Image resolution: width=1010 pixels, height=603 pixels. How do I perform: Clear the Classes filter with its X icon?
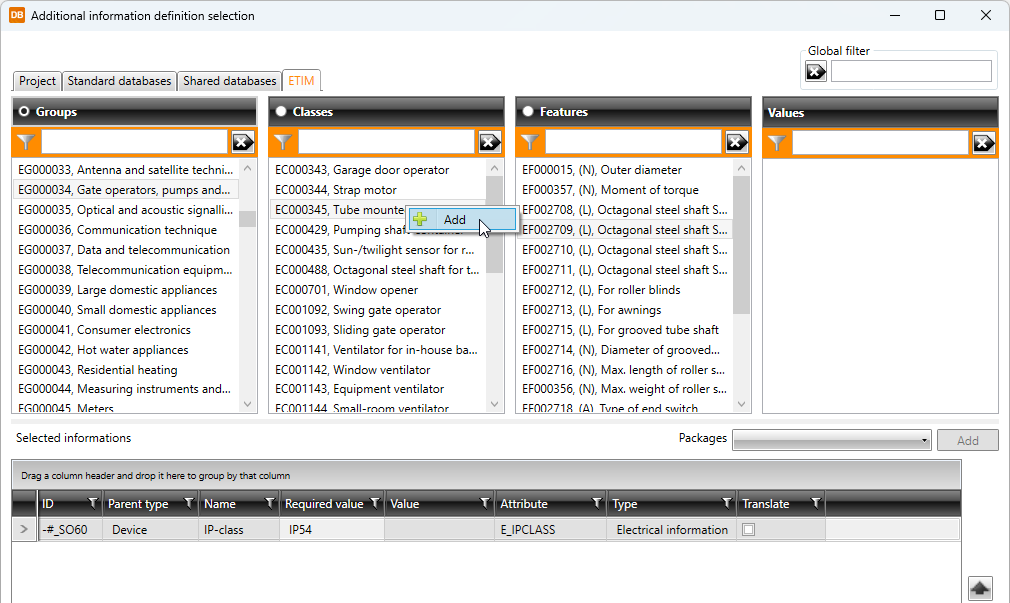(x=490, y=142)
